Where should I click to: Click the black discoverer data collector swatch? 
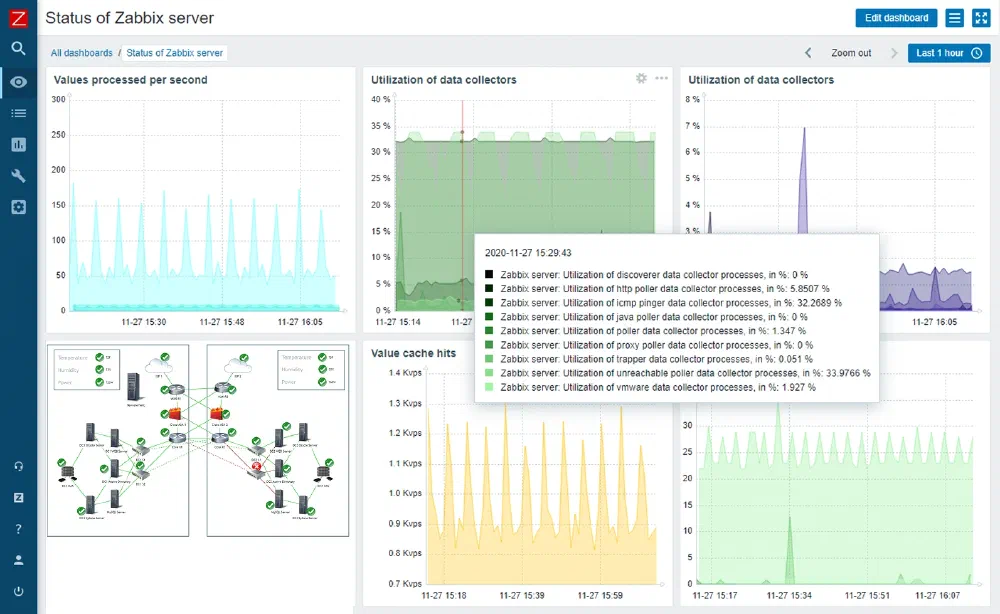coord(489,274)
